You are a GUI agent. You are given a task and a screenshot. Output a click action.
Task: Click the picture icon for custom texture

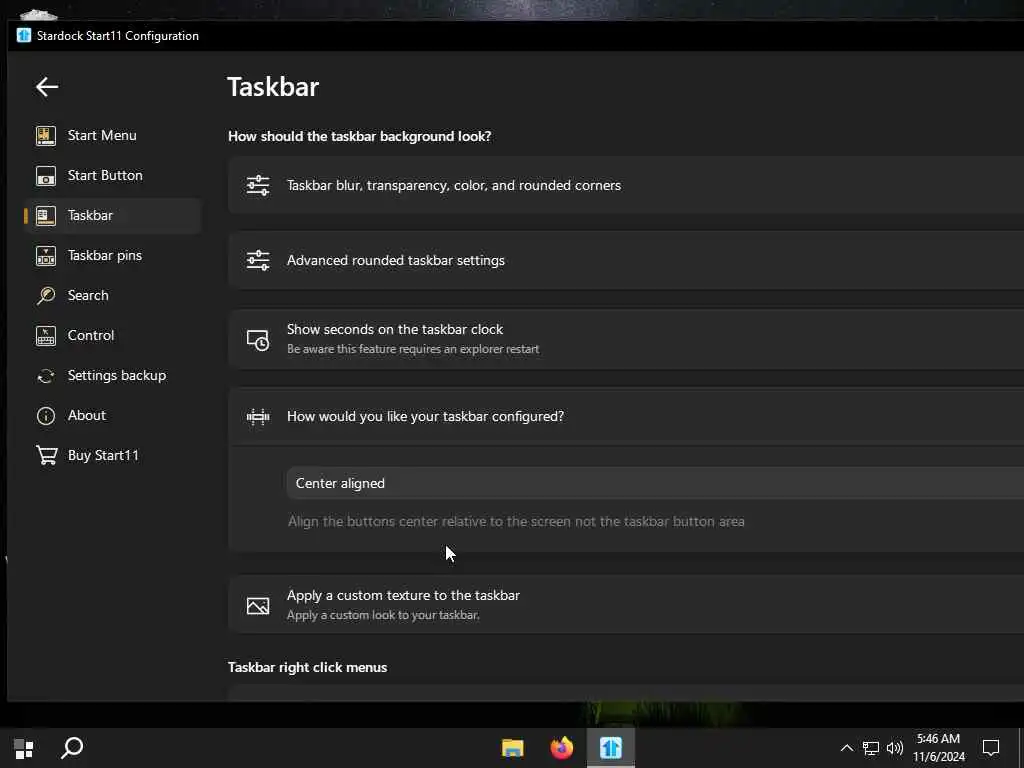(258, 605)
